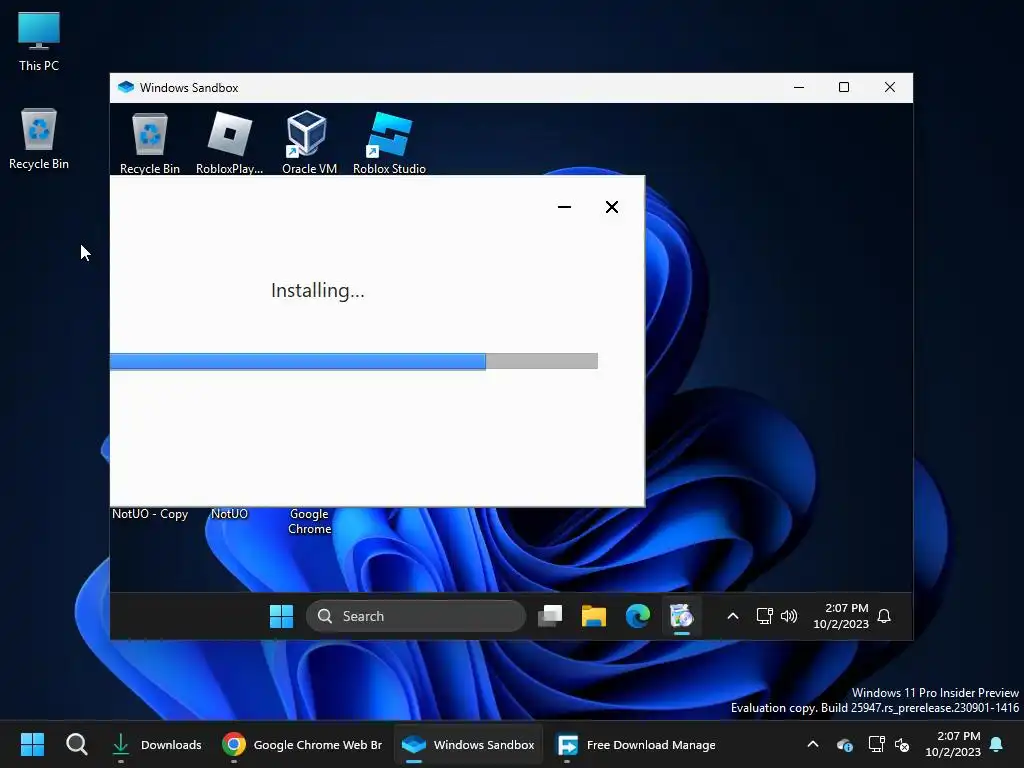Close the Installing dialog

click(x=612, y=207)
